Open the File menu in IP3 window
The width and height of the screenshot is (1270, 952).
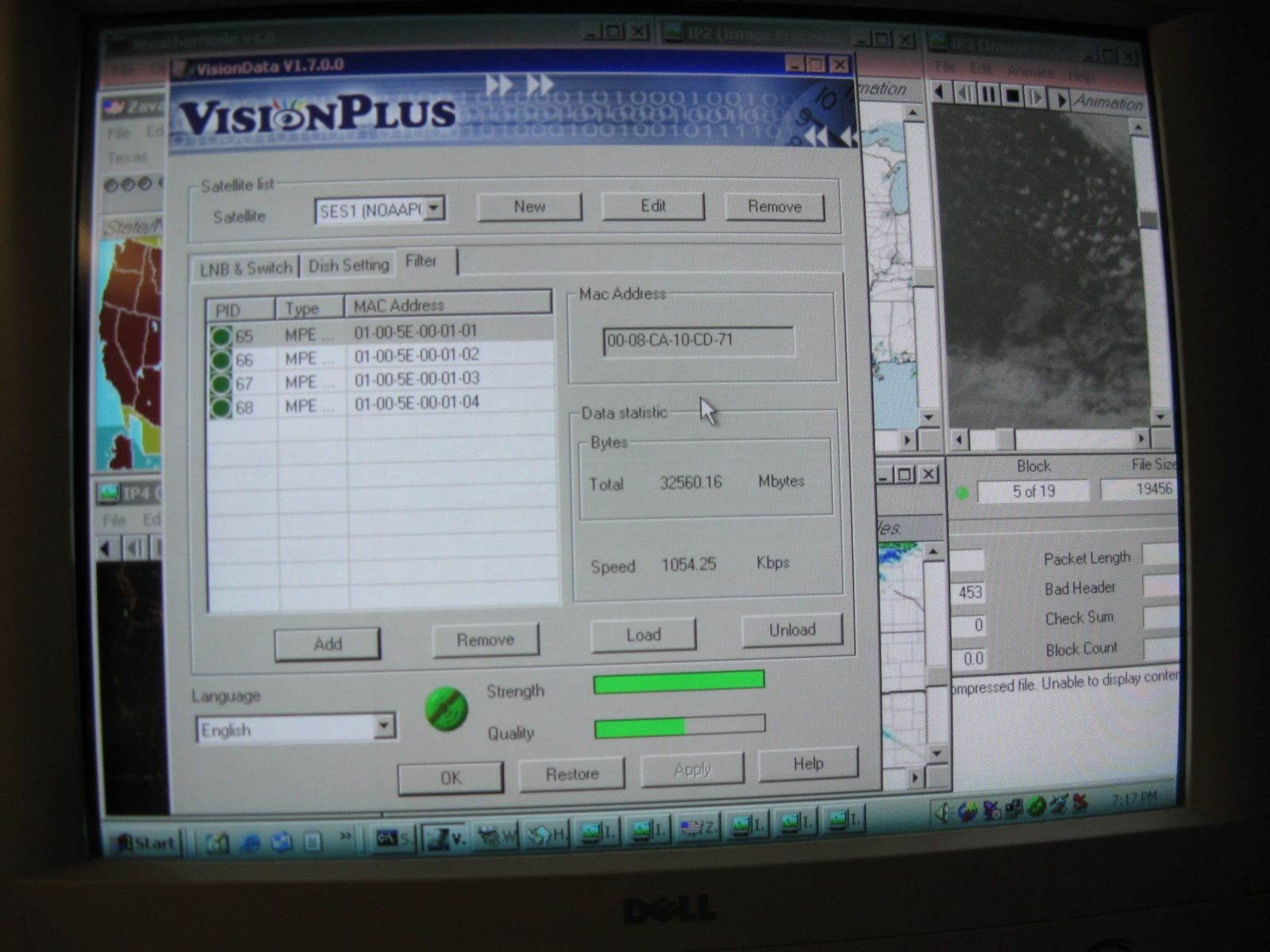tap(945, 68)
